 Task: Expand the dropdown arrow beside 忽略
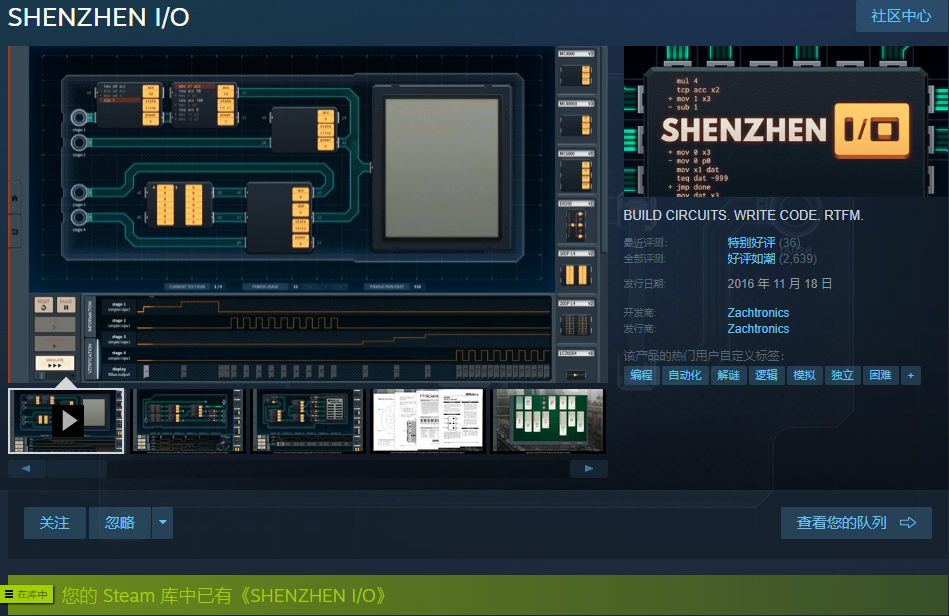click(x=162, y=523)
